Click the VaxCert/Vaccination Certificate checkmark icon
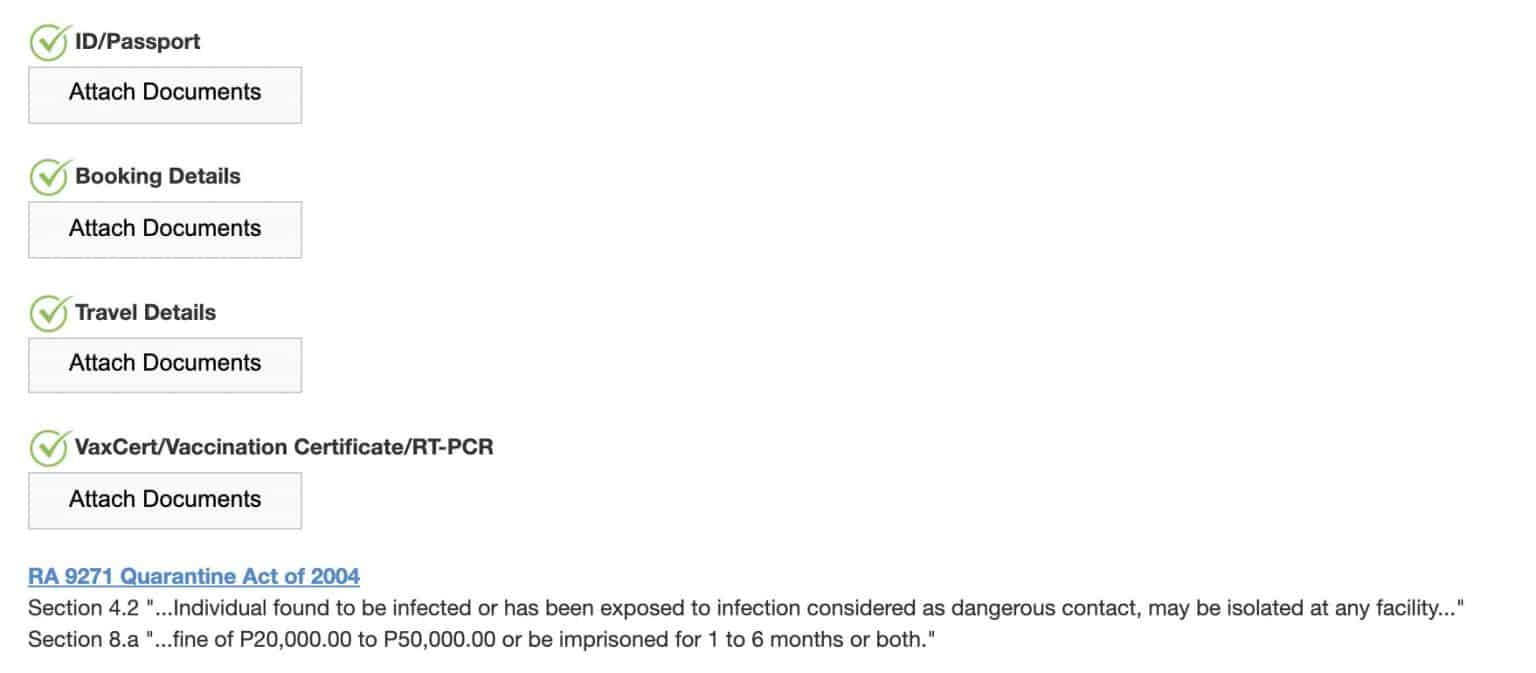Image resolution: width=1536 pixels, height=673 pixels. tap(48, 448)
